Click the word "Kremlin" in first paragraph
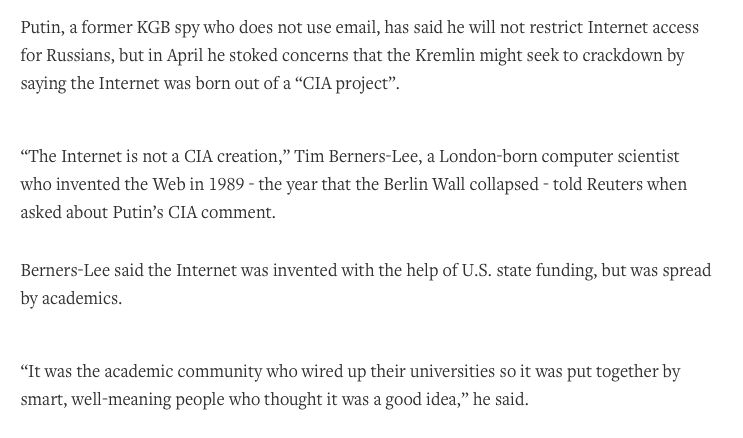The image size is (743, 438). tap(445, 55)
